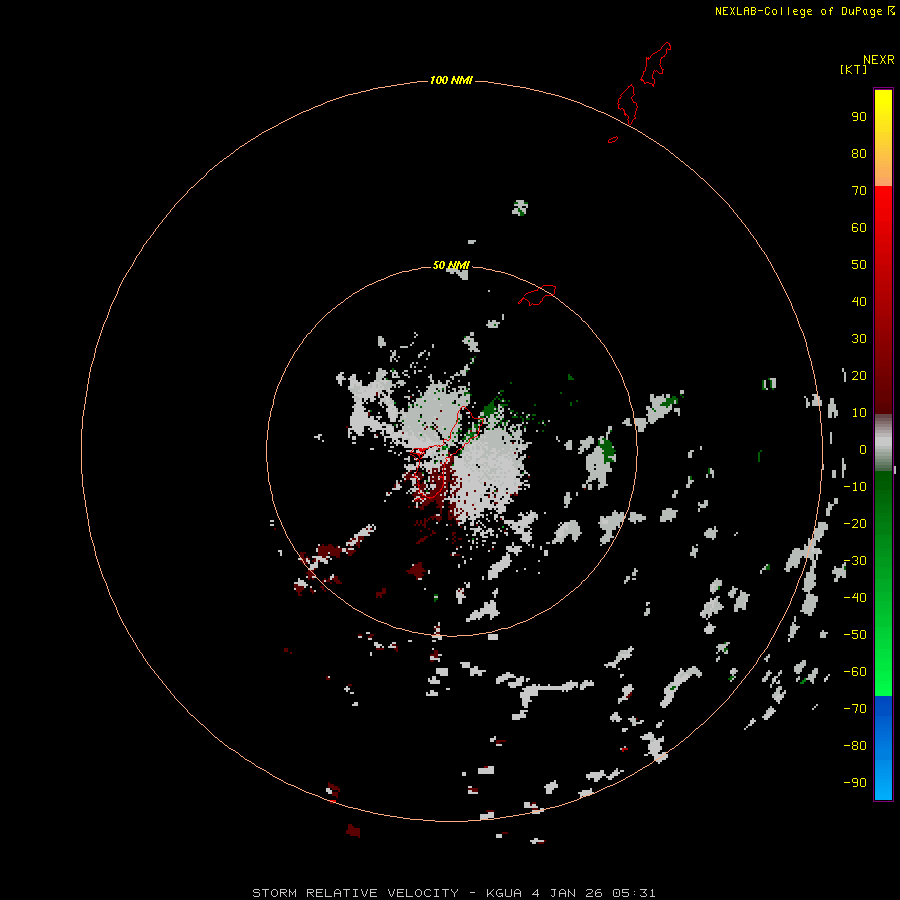Image resolution: width=900 pixels, height=900 pixels.
Task: Click the 50 value on the velocity scale
Action: (859, 265)
